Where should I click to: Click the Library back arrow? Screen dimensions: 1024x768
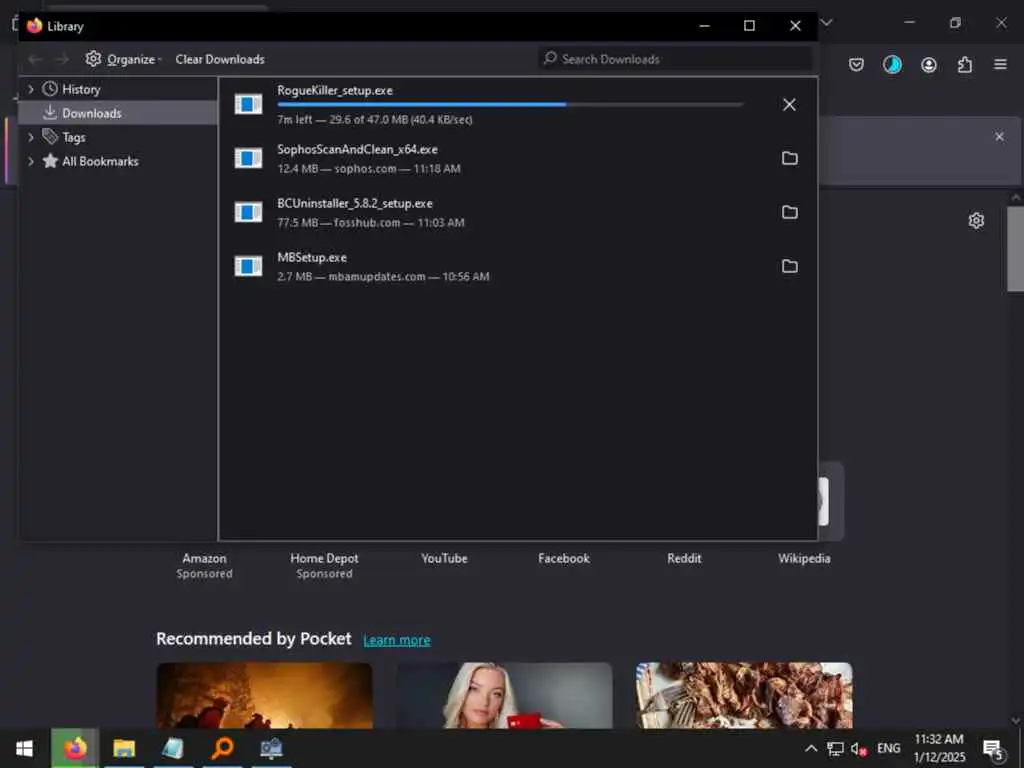pyautogui.click(x=35, y=59)
